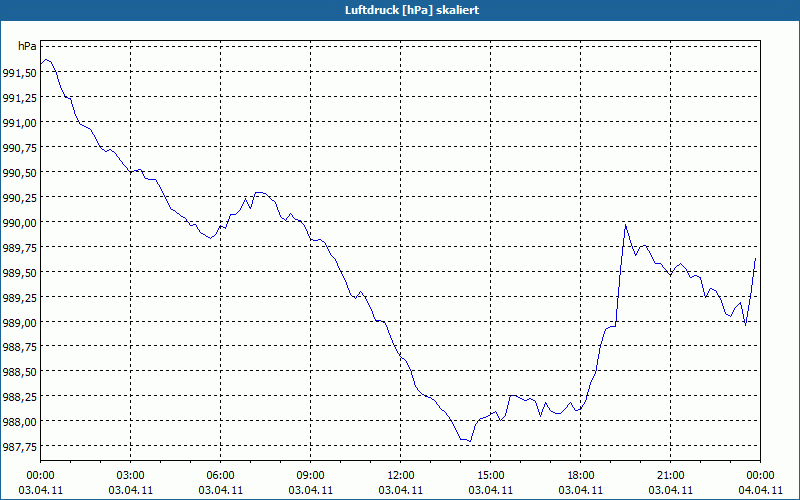Click the 15:00 time axis label
This screenshot has height=500, width=800.
click(490, 476)
